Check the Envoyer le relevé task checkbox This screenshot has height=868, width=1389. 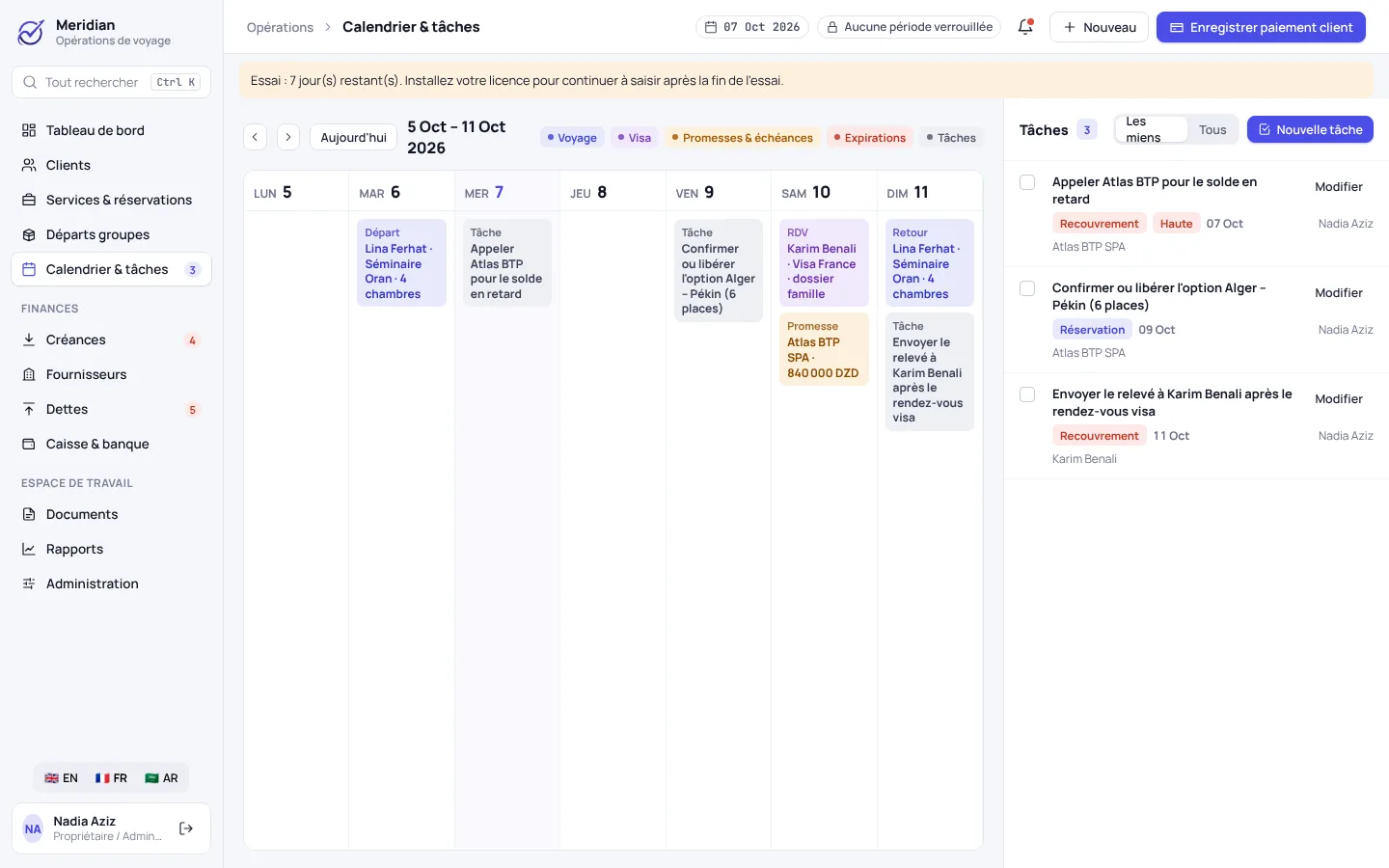click(x=1027, y=394)
